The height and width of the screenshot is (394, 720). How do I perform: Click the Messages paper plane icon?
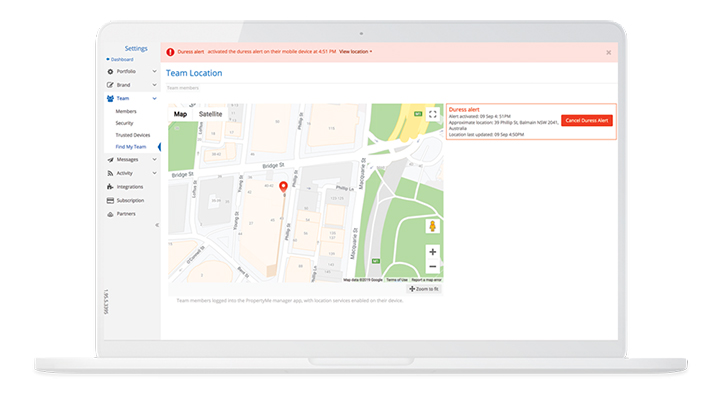tap(110, 160)
